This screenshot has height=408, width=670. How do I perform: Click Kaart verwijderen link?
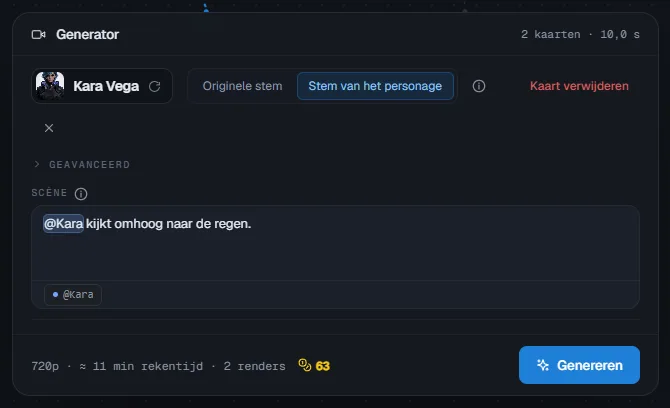[579, 86]
